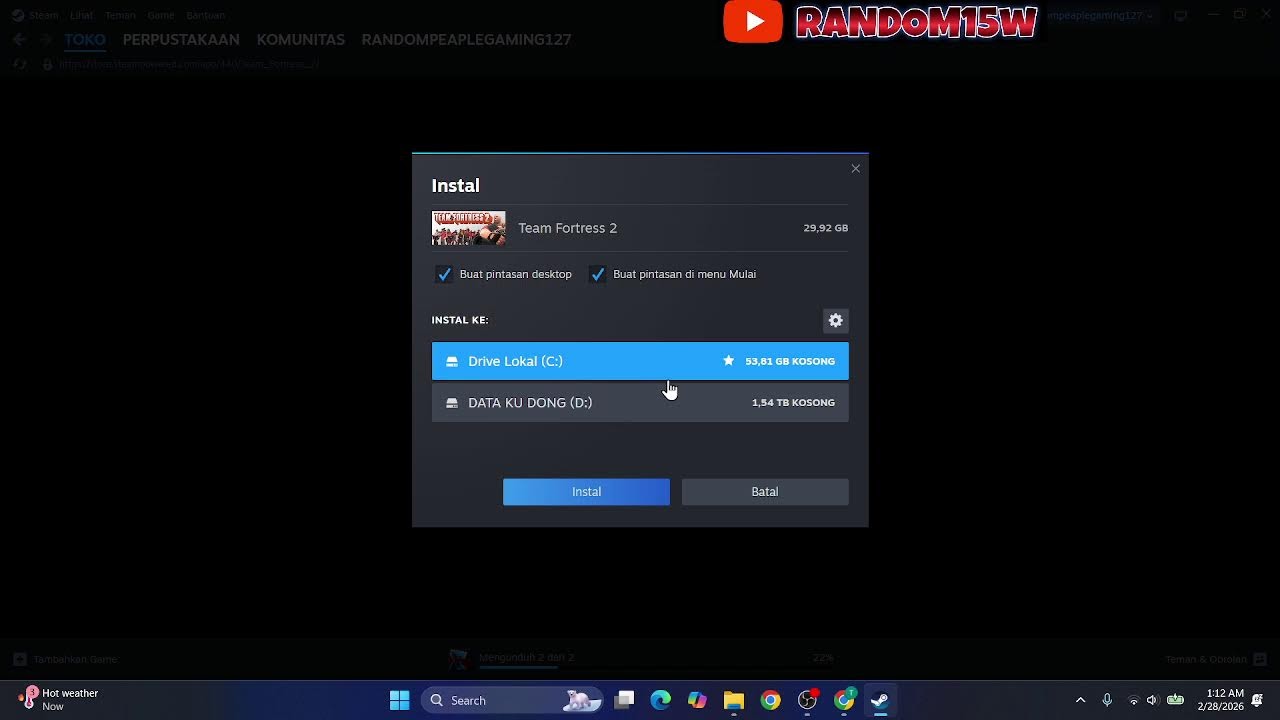This screenshot has height=720, width=1280.
Task: Open the volume speaker tray icon
Action: pyautogui.click(x=1152, y=700)
